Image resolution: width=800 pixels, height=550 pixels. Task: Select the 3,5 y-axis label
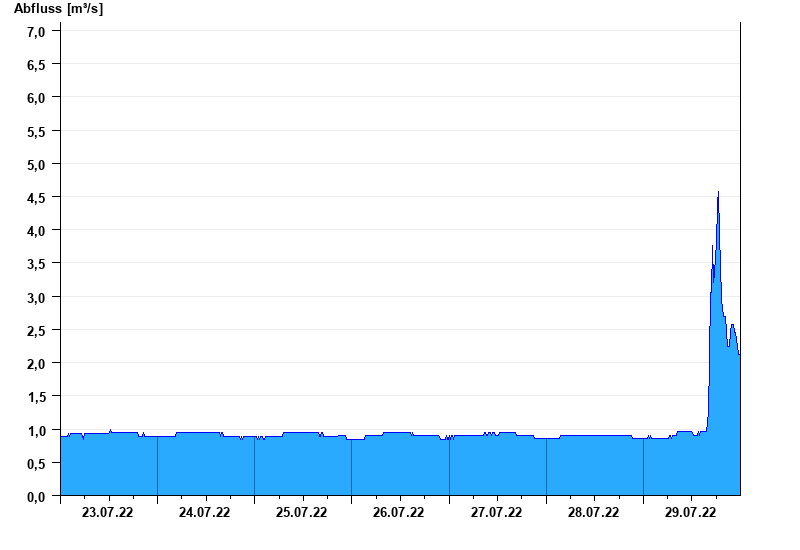tap(36, 265)
